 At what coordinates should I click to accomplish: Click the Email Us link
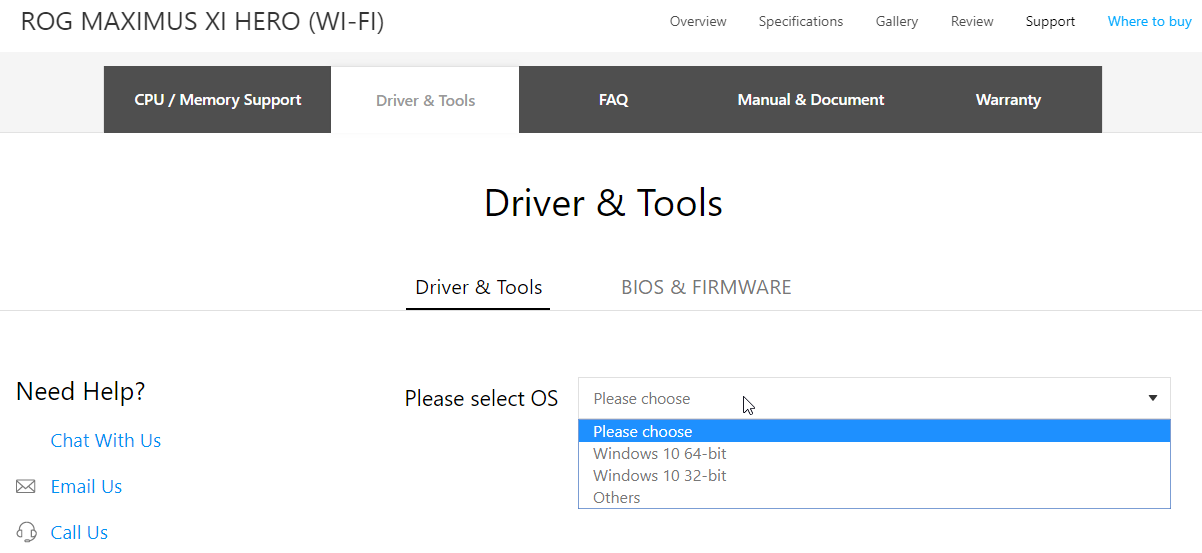[x=86, y=487]
